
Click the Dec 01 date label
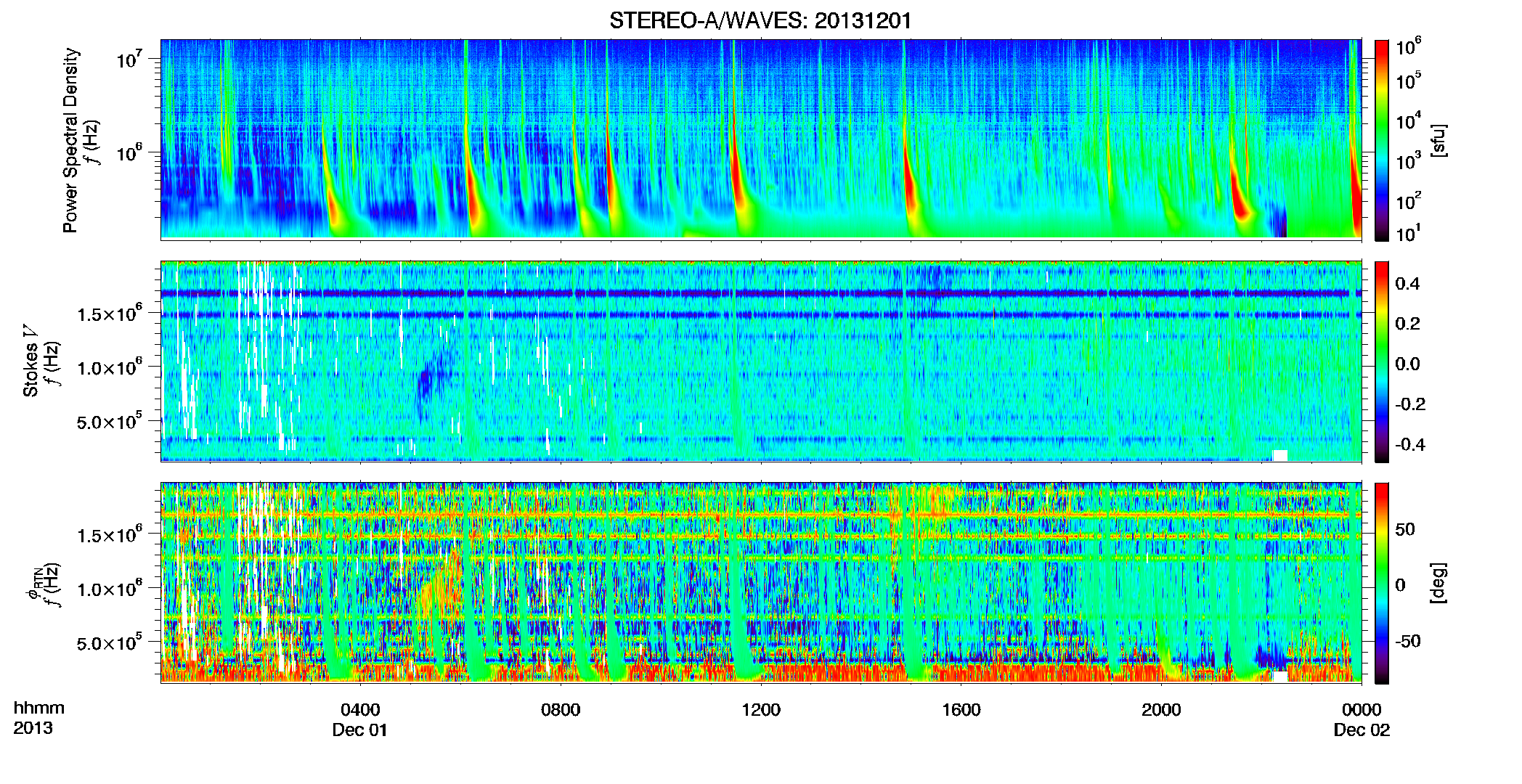pyautogui.click(x=360, y=730)
